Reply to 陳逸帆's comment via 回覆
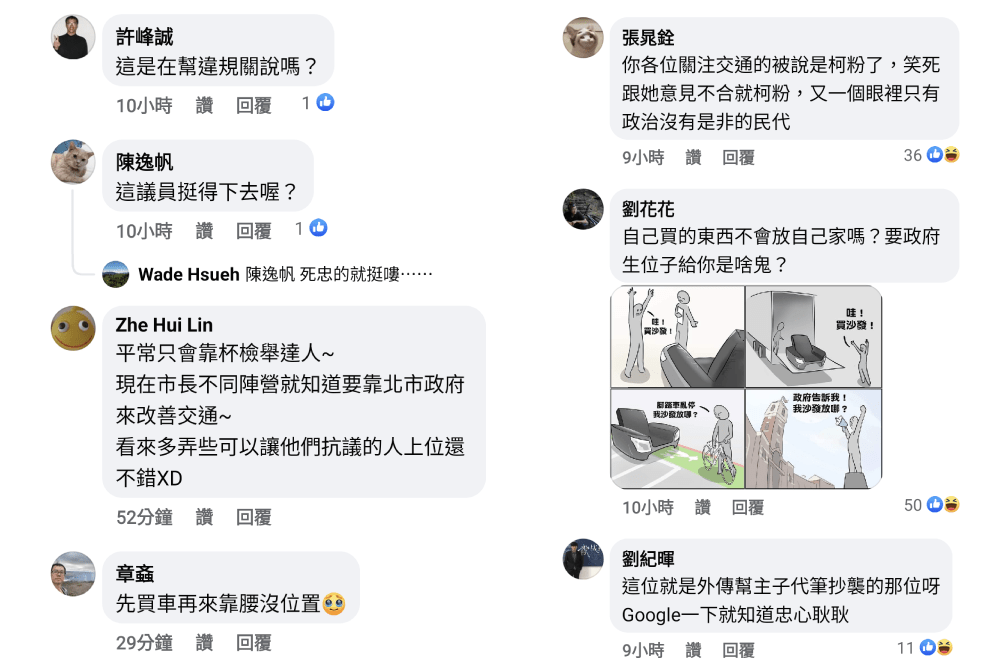 point(254,231)
